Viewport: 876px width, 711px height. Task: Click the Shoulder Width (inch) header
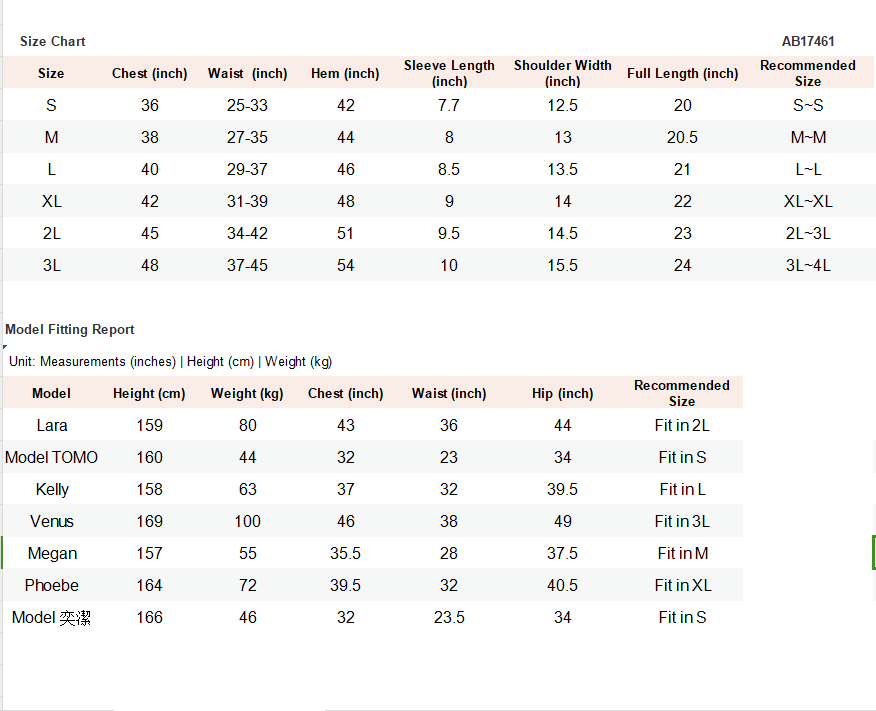click(563, 73)
